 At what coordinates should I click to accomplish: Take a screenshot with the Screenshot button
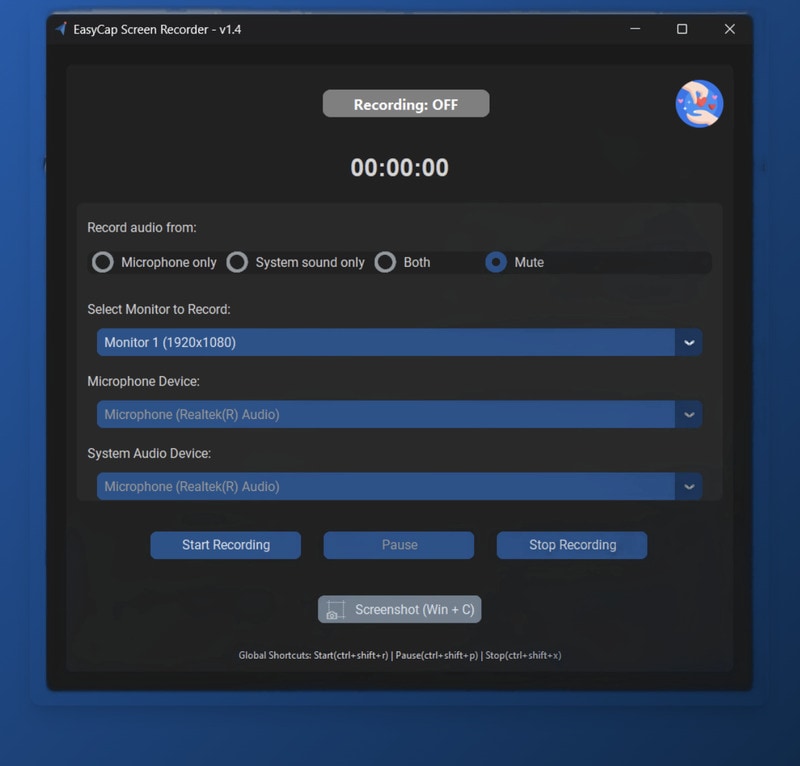[x=399, y=609]
